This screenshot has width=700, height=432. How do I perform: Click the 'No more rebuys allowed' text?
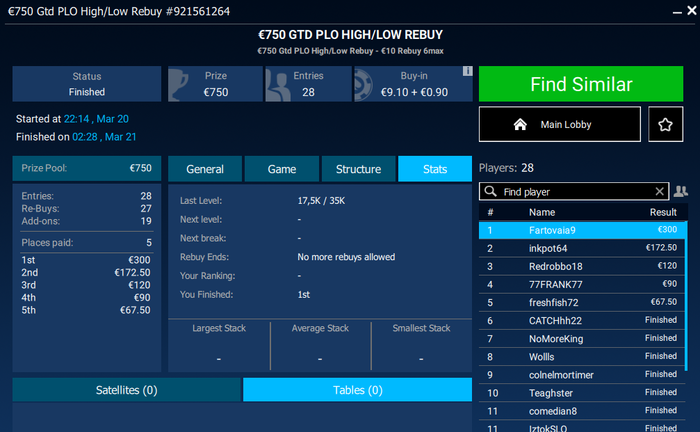click(346, 257)
